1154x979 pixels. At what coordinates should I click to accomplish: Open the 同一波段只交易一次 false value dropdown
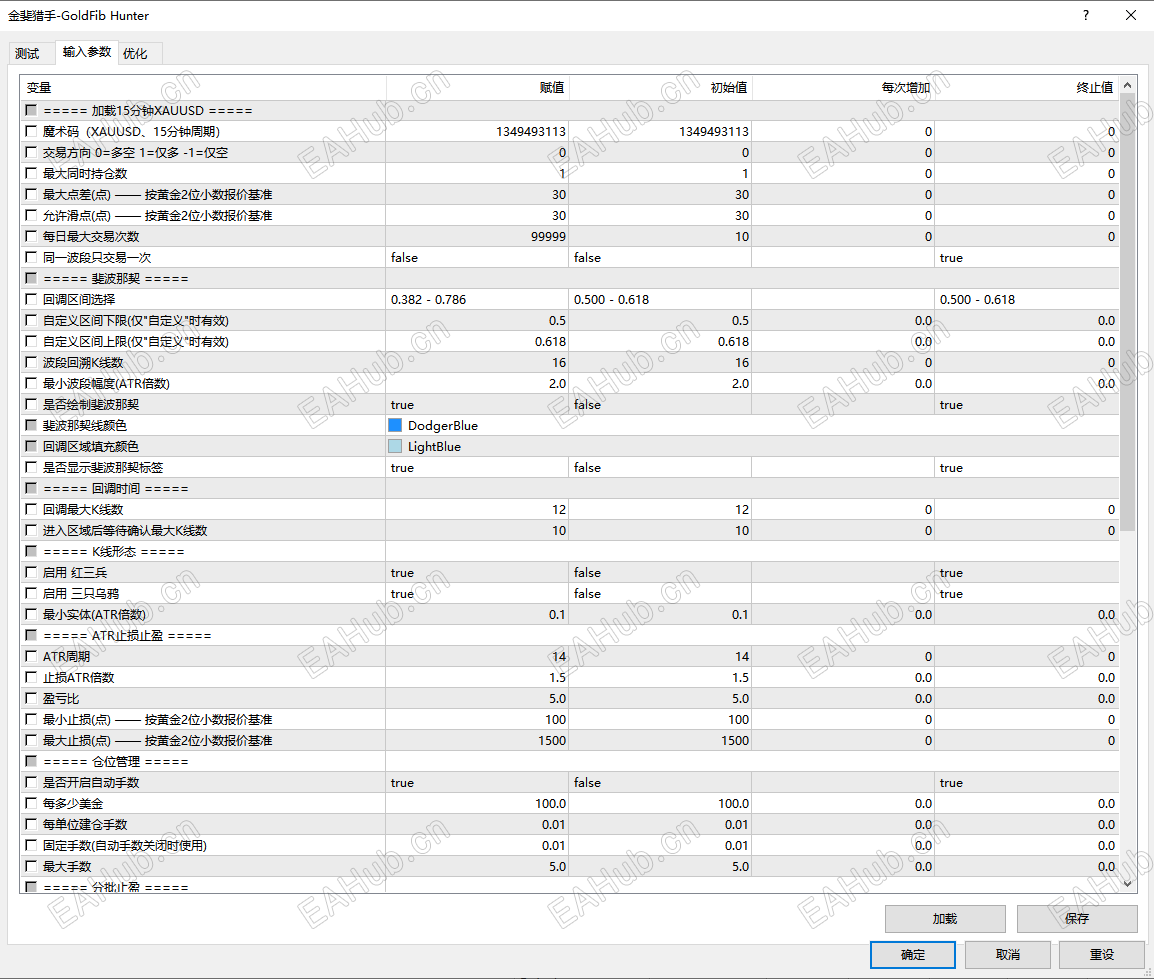point(477,258)
